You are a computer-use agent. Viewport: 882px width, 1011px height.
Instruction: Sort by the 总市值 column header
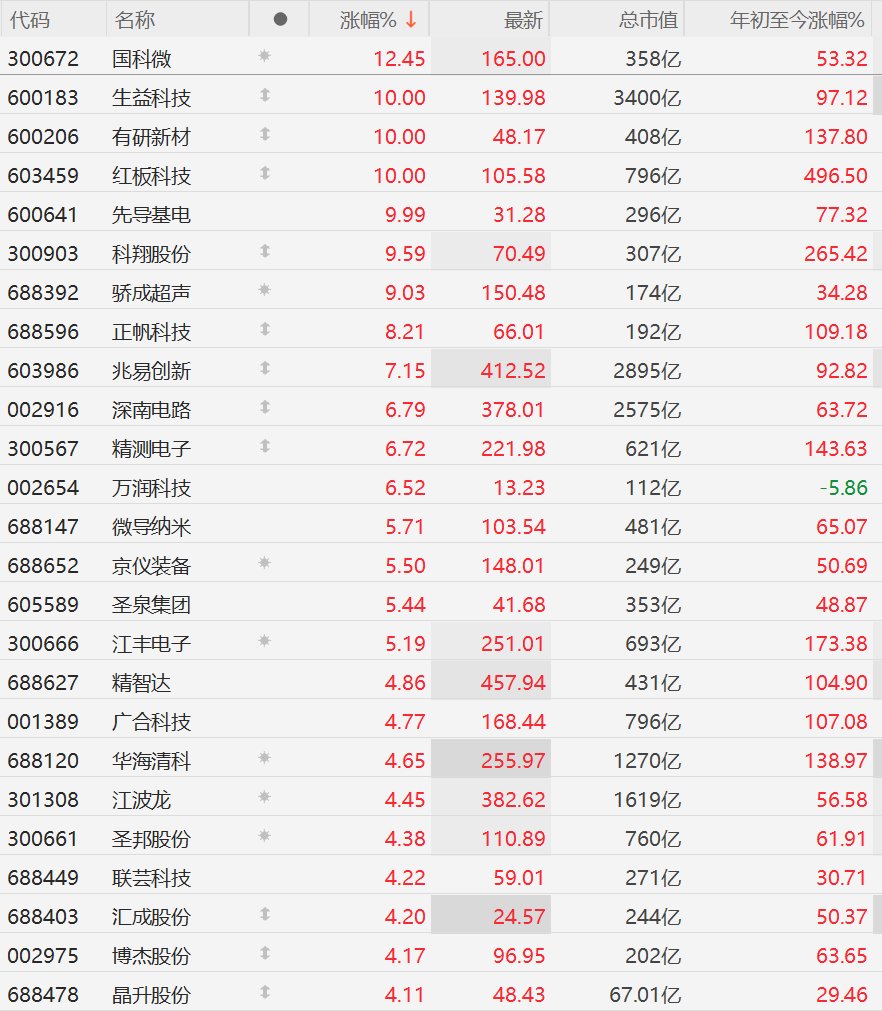click(x=648, y=20)
